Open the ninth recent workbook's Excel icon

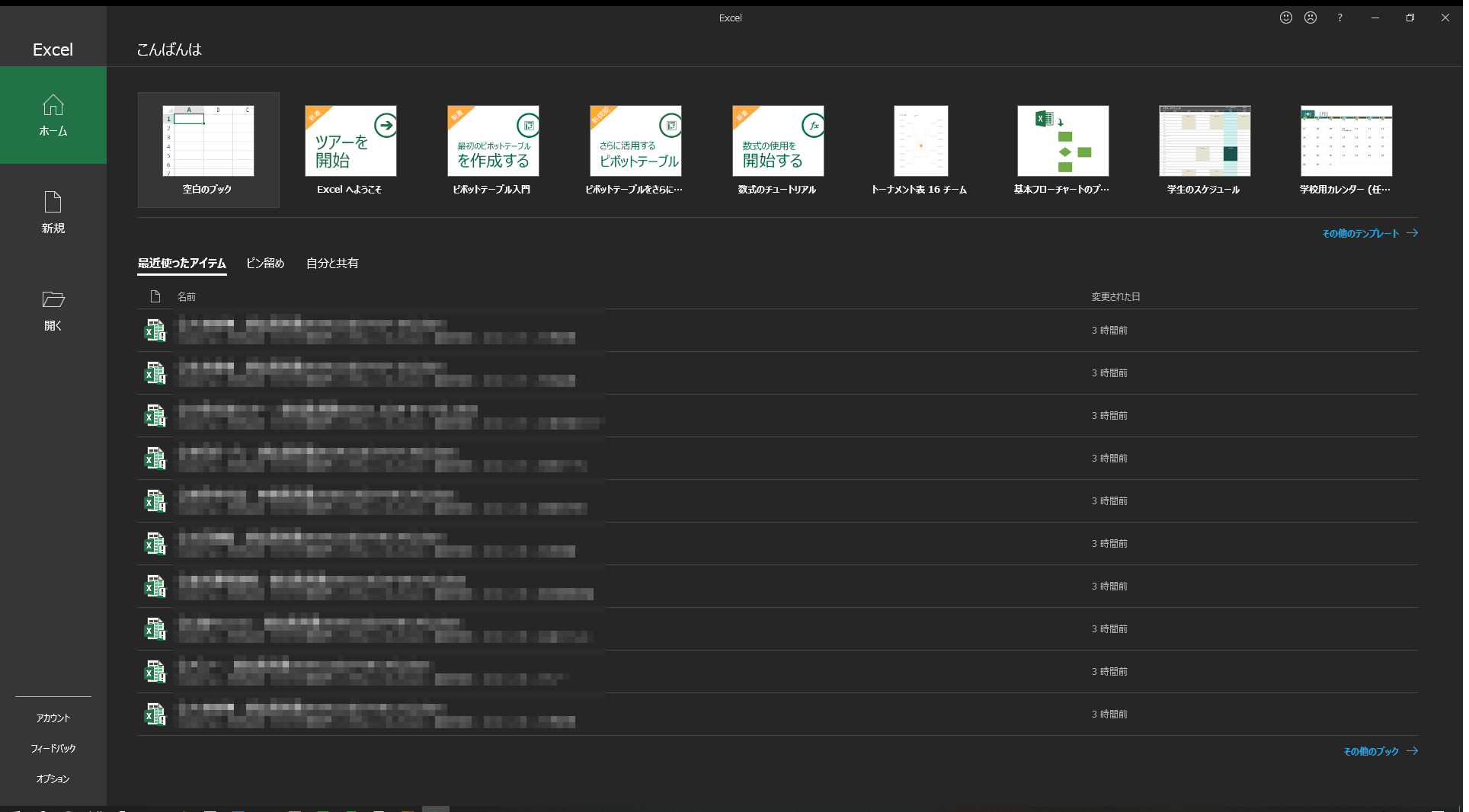[155, 671]
